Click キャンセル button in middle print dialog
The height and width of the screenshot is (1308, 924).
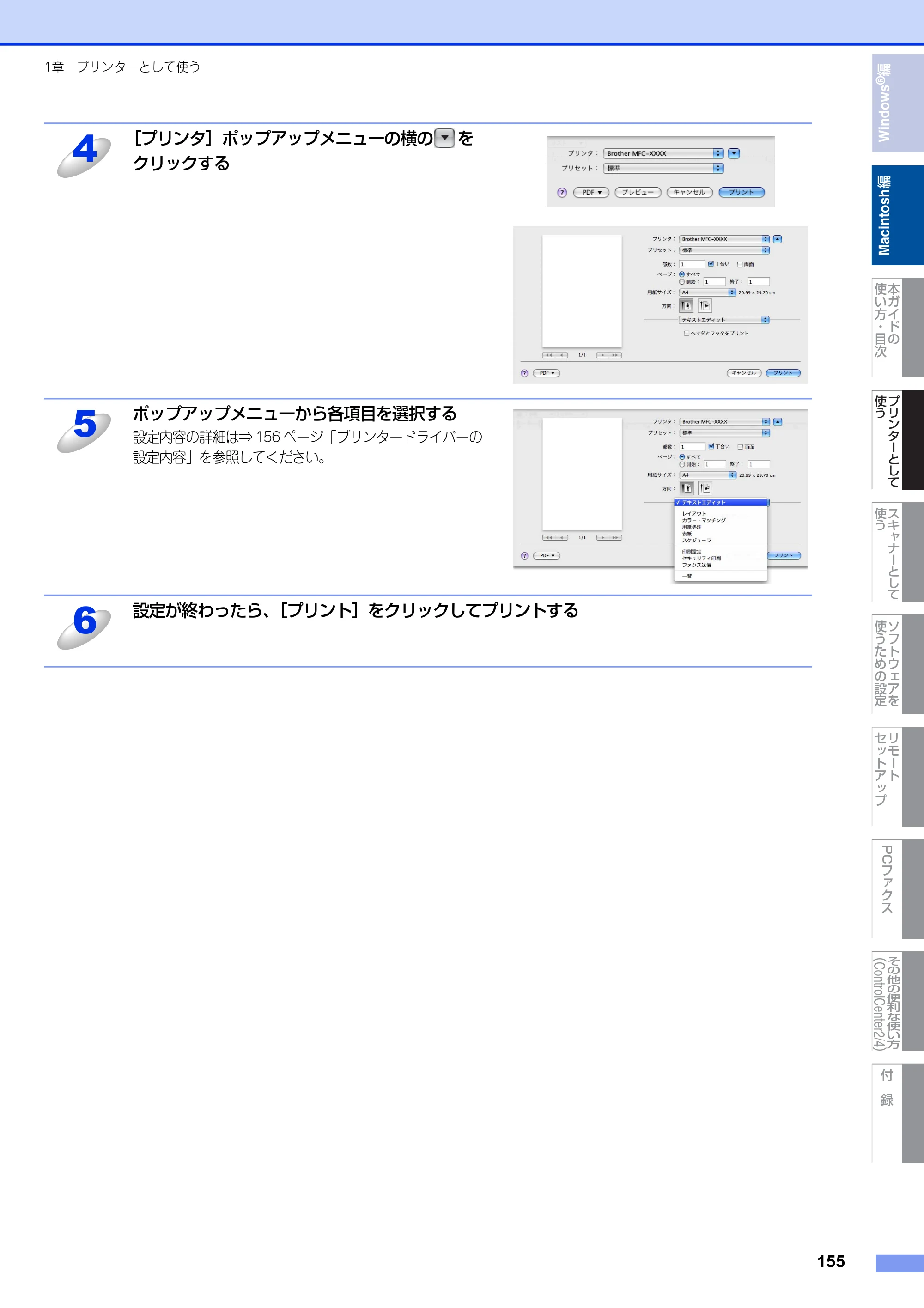[x=744, y=373]
